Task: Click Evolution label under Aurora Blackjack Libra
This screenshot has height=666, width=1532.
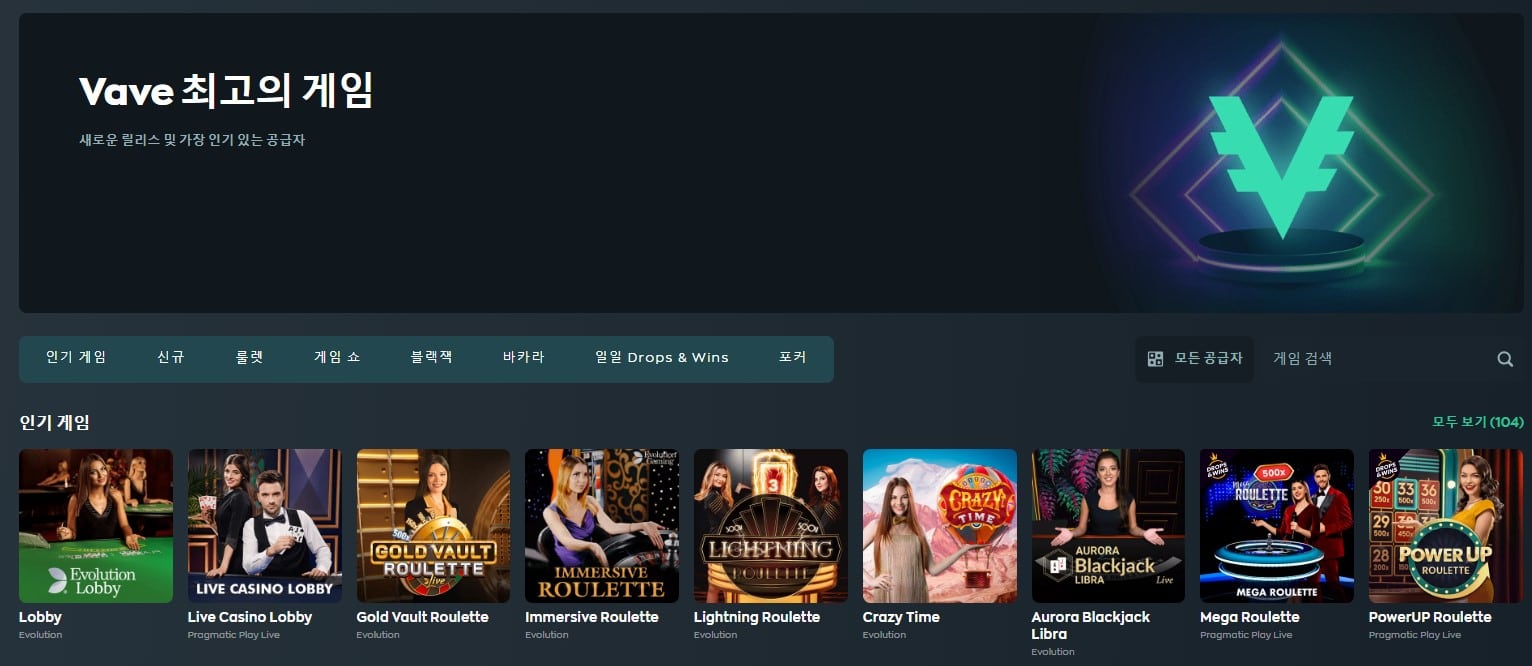Action: [x=1053, y=652]
